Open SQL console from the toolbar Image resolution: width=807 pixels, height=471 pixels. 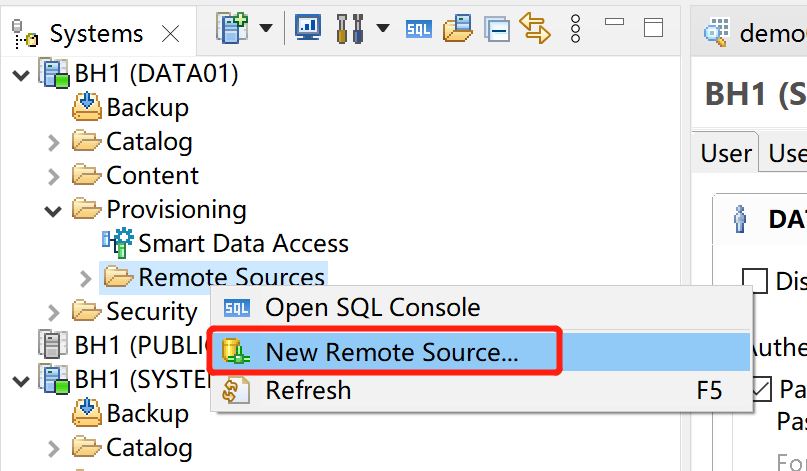(x=419, y=28)
